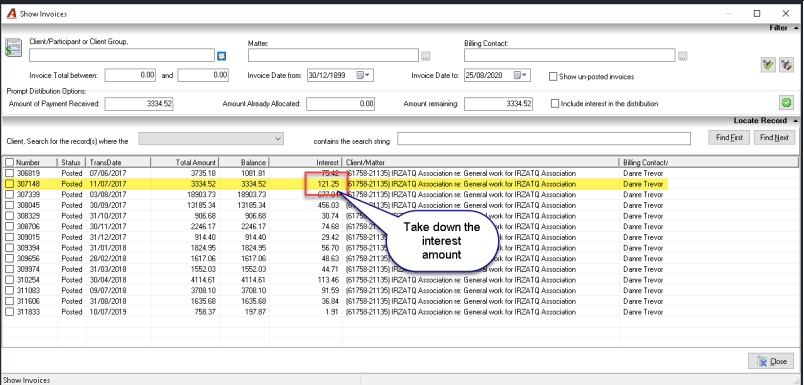Select balance 1081.81 of invoice 306819
Screen dimensions: 804x385
(x=254, y=173)
